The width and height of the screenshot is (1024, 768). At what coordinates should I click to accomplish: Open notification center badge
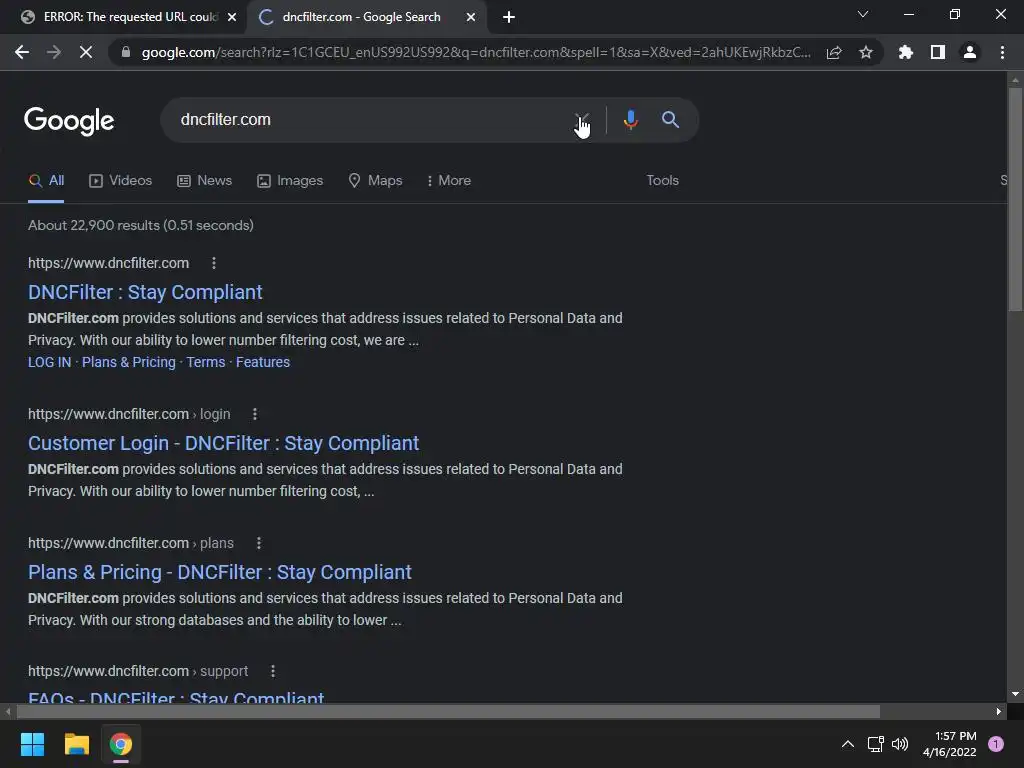coord(996,744)
